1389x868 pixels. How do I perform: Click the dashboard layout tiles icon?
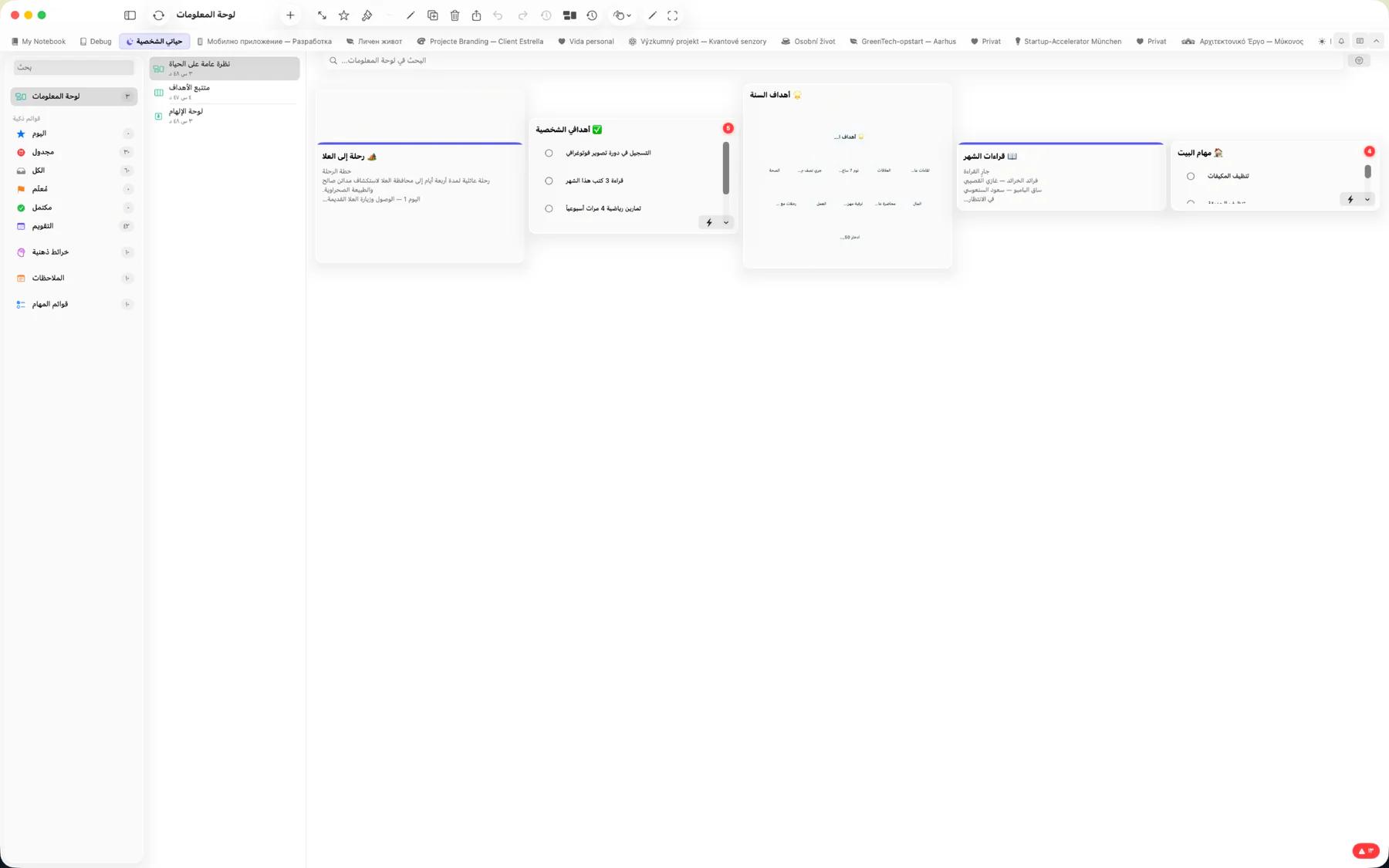[x=569, y=15]
